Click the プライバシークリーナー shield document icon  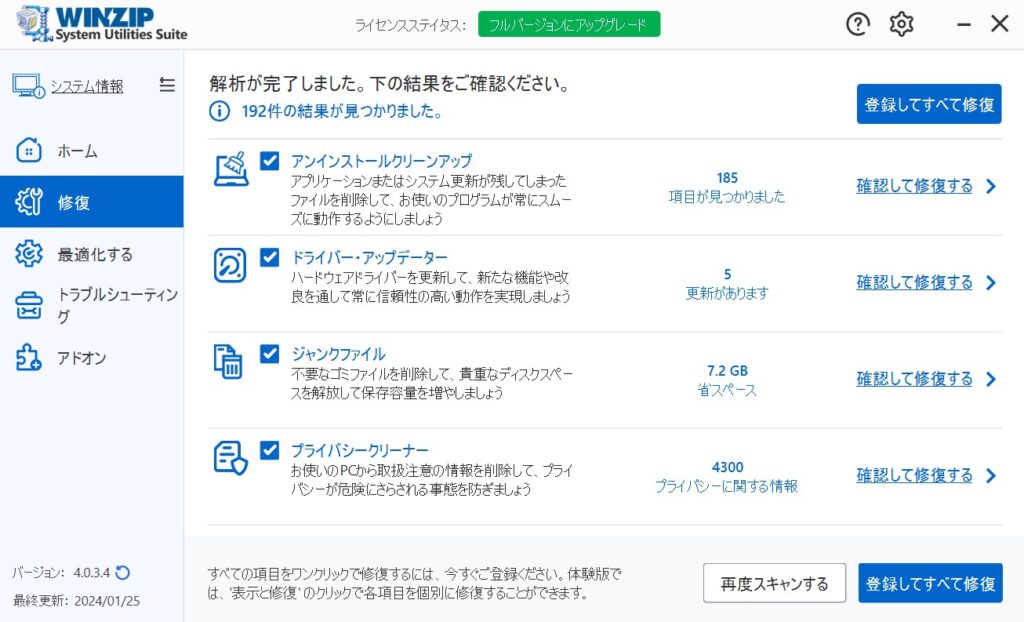231,458
